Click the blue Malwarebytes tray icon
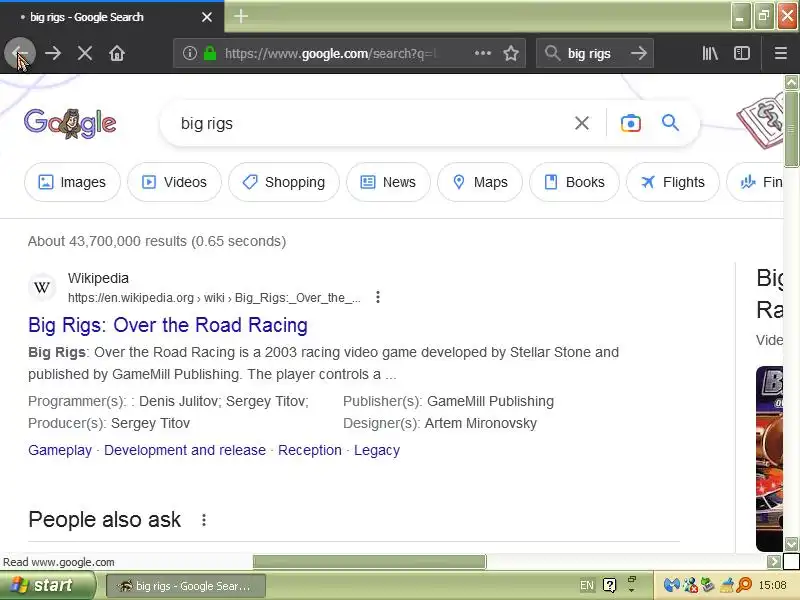Viewport: 800px width, 600px height. (671, 585)
